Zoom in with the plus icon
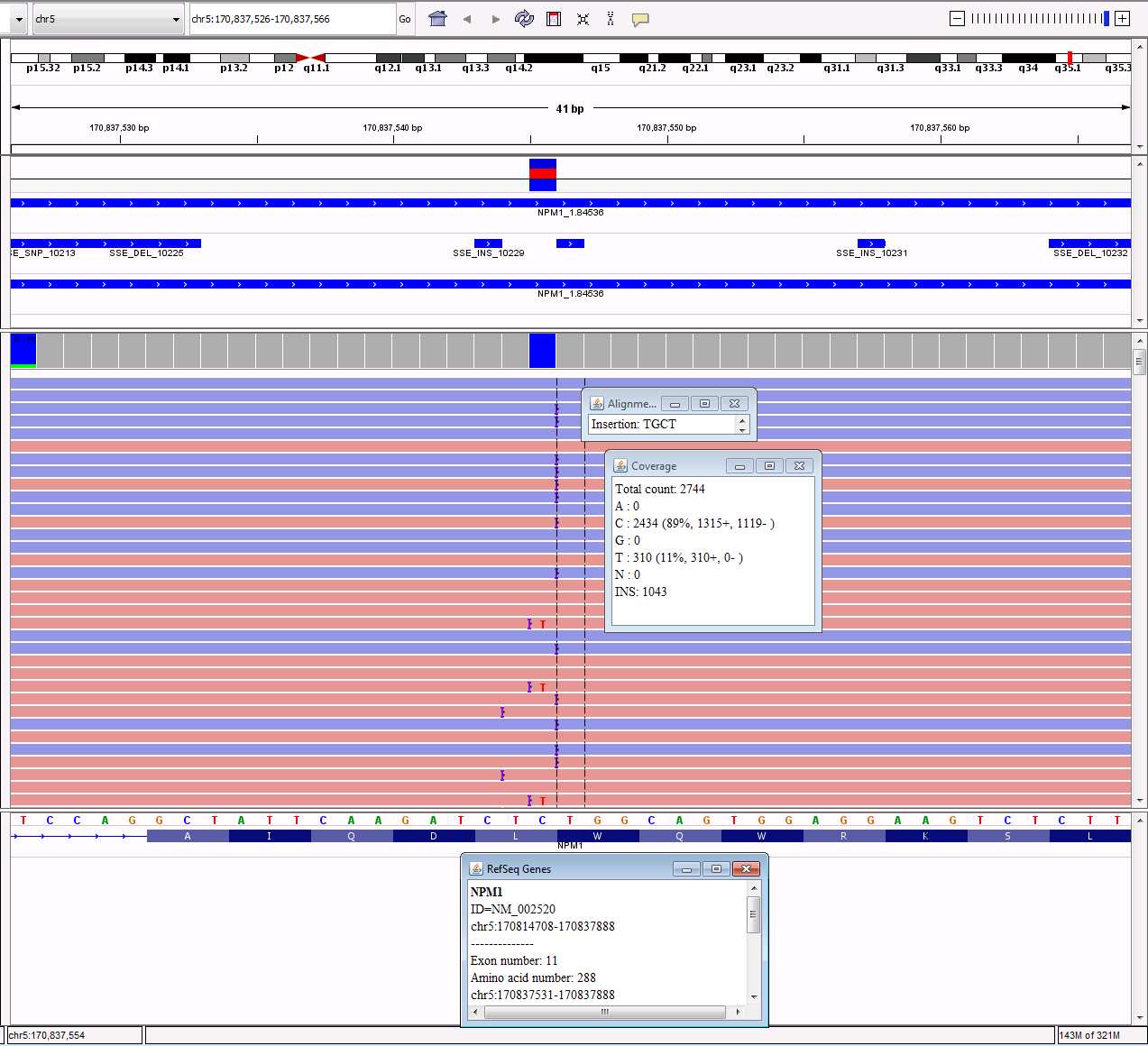This screenshot has width=1148, height=1046. [1122, 19]
